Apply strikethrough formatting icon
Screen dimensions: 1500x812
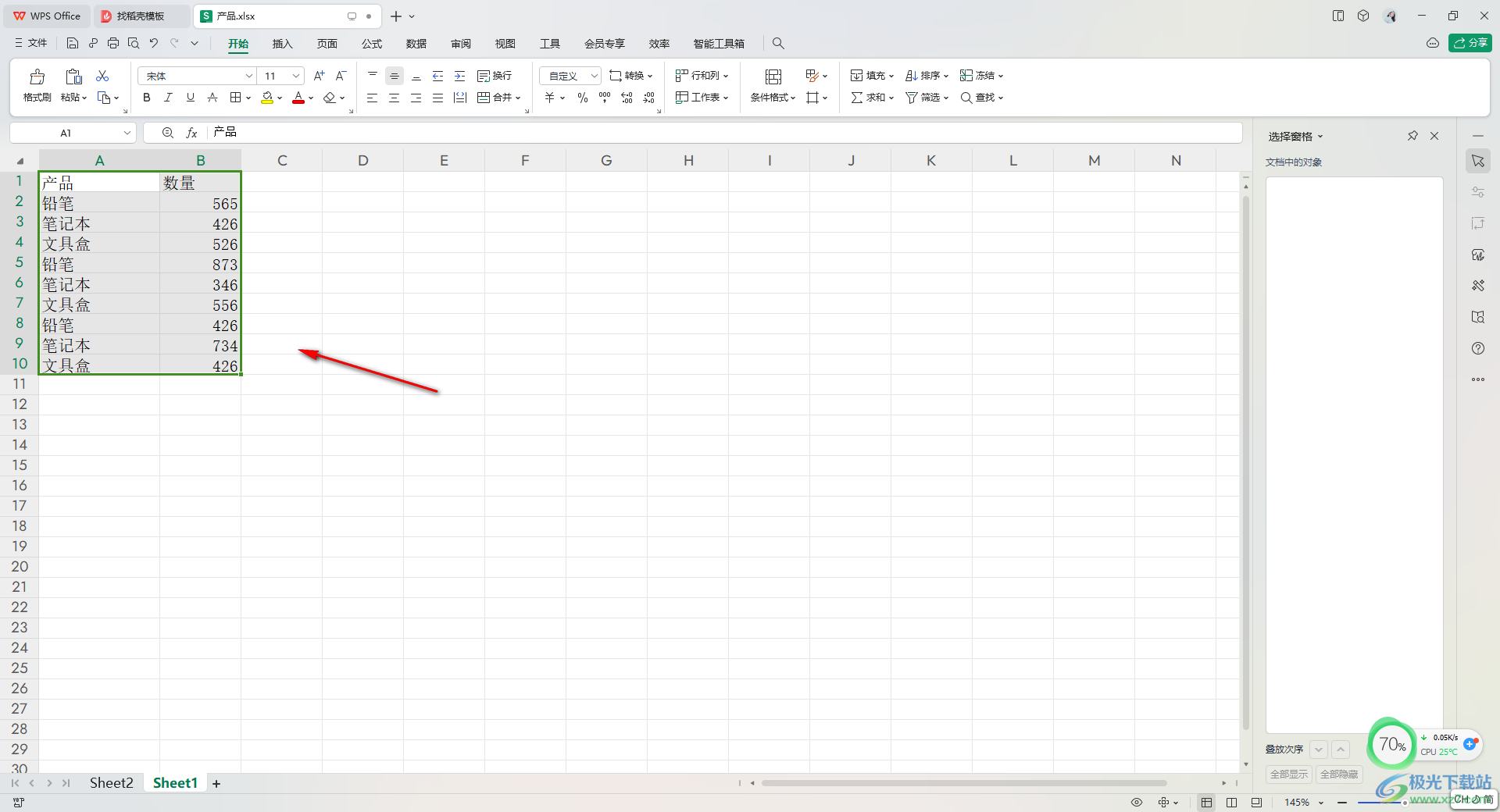point(212,98)
